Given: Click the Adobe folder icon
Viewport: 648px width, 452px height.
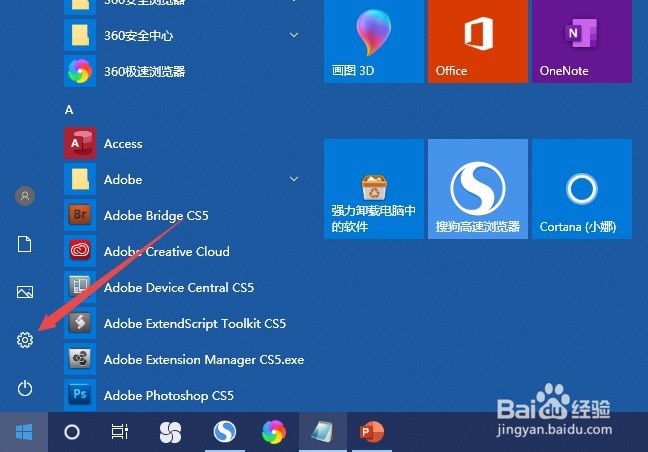Looking at the screenshot, I should [x=80, y=179].
